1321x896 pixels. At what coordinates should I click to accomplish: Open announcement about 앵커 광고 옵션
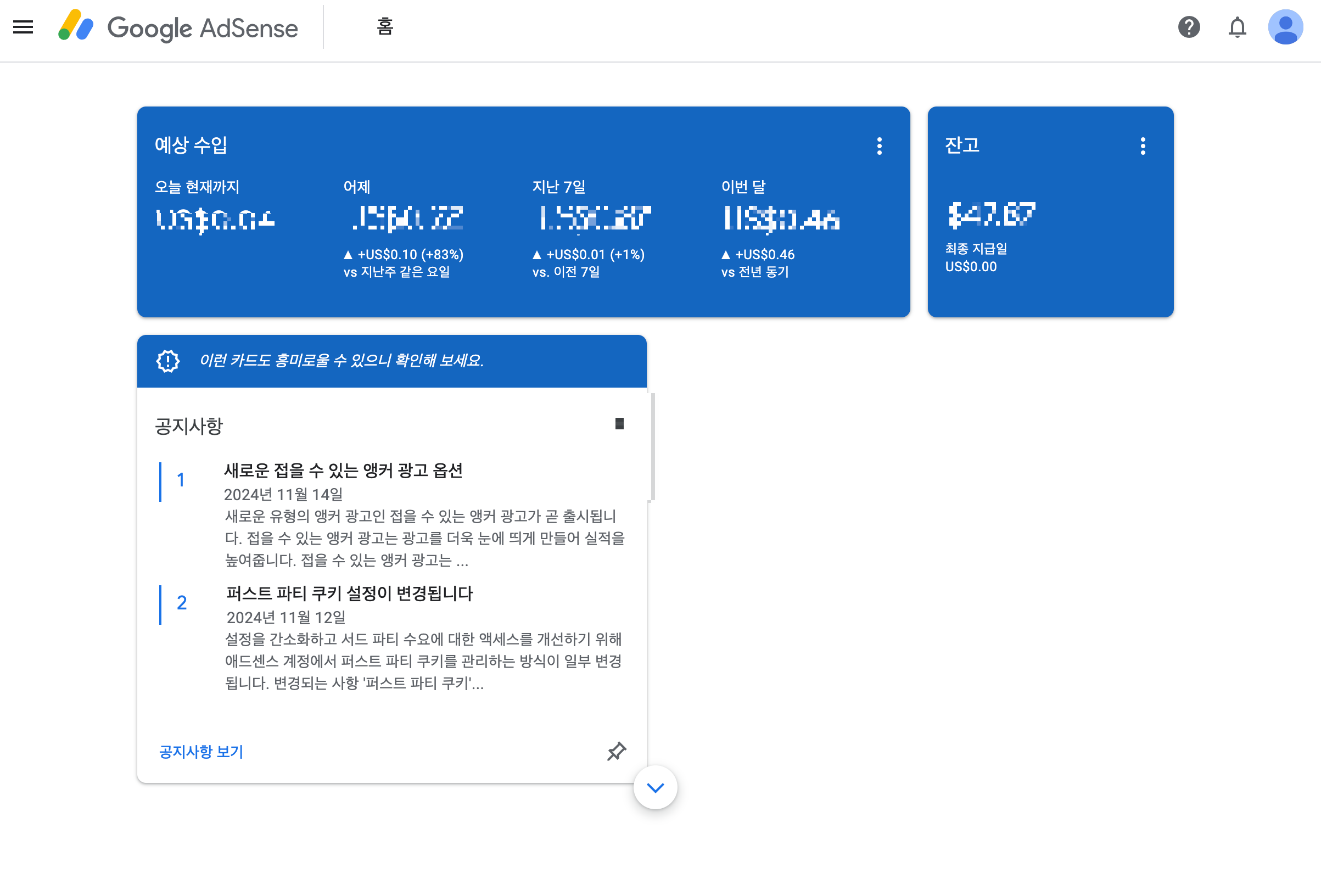[x=343, y=470]
